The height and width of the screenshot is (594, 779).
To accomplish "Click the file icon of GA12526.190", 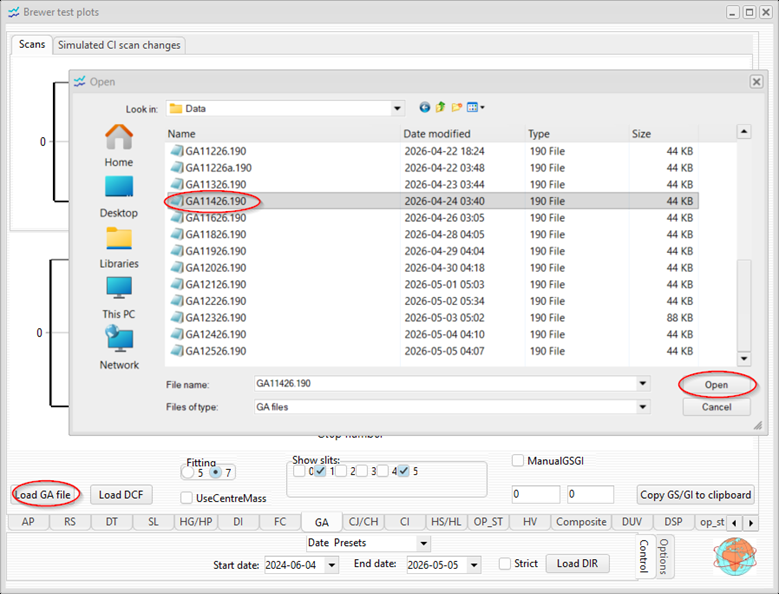I will (177, 351).
